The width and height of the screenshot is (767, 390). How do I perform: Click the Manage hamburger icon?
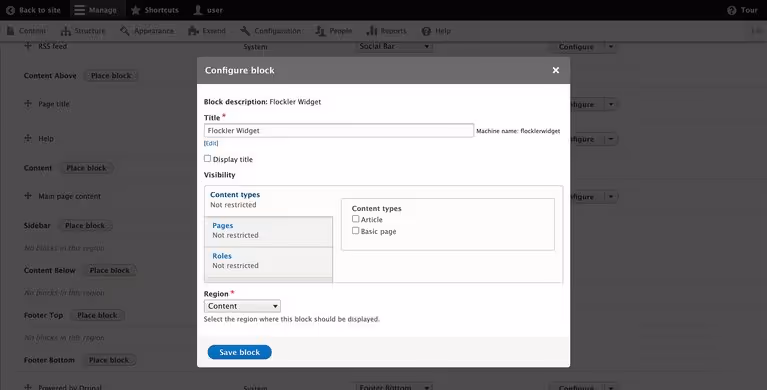[x=80, y=10]
